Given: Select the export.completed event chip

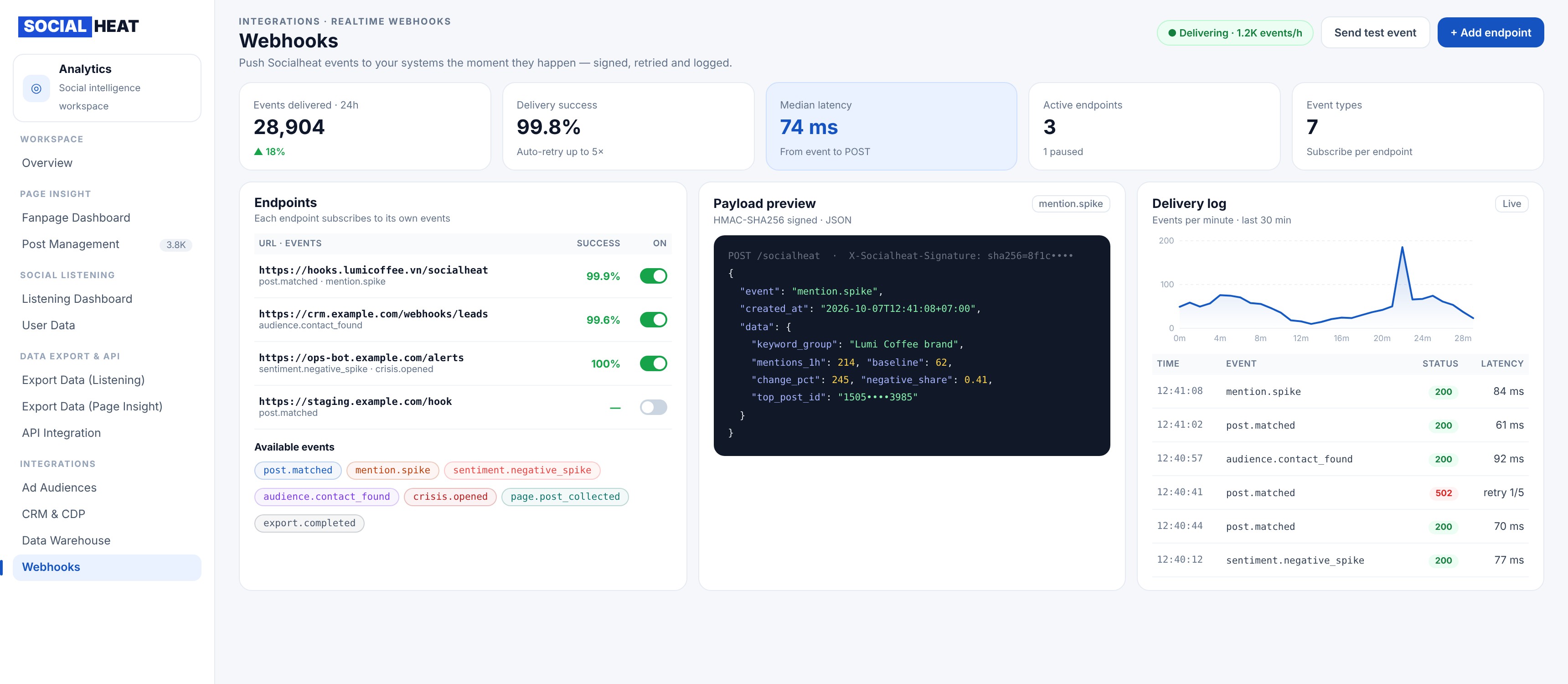Looking at the screenshot, I should (x=309, y=523).
